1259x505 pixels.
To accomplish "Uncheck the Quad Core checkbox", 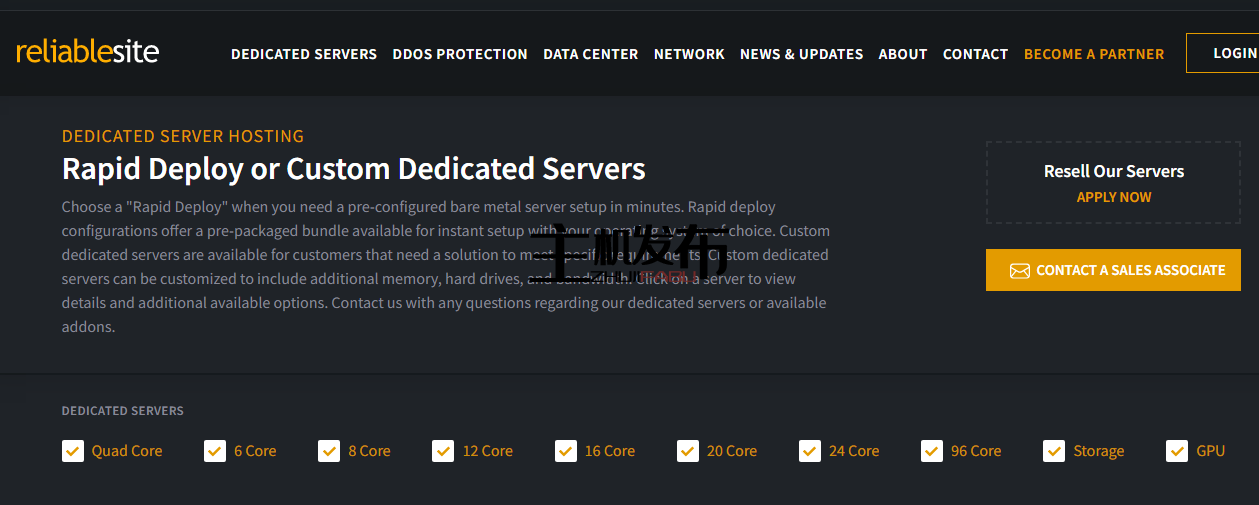I will (x=73, y=451).
